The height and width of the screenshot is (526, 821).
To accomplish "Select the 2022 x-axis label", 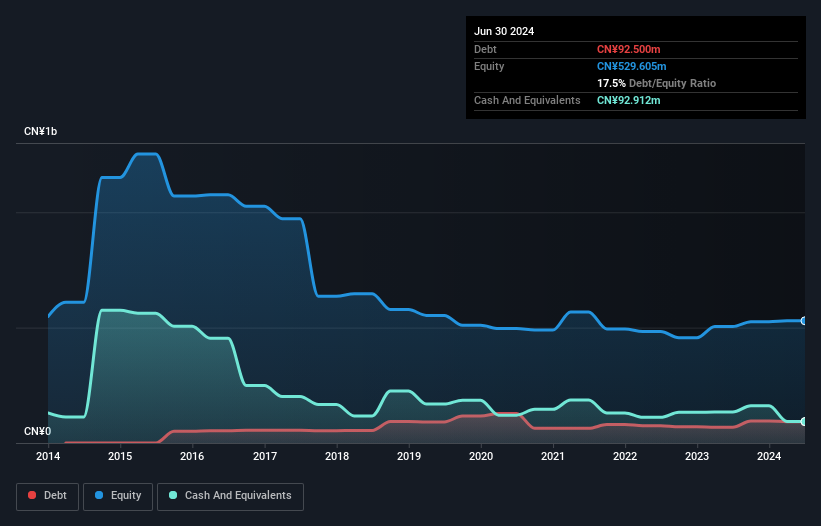I will (x=625, y=456).
